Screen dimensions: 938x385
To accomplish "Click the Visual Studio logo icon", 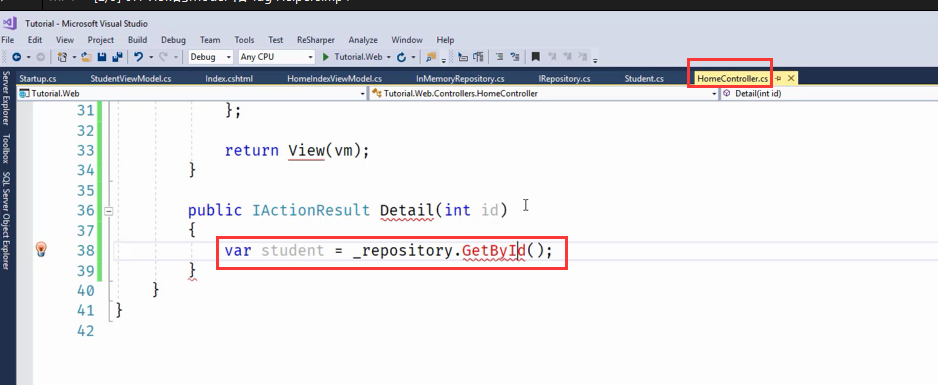I will coord(9,23).
